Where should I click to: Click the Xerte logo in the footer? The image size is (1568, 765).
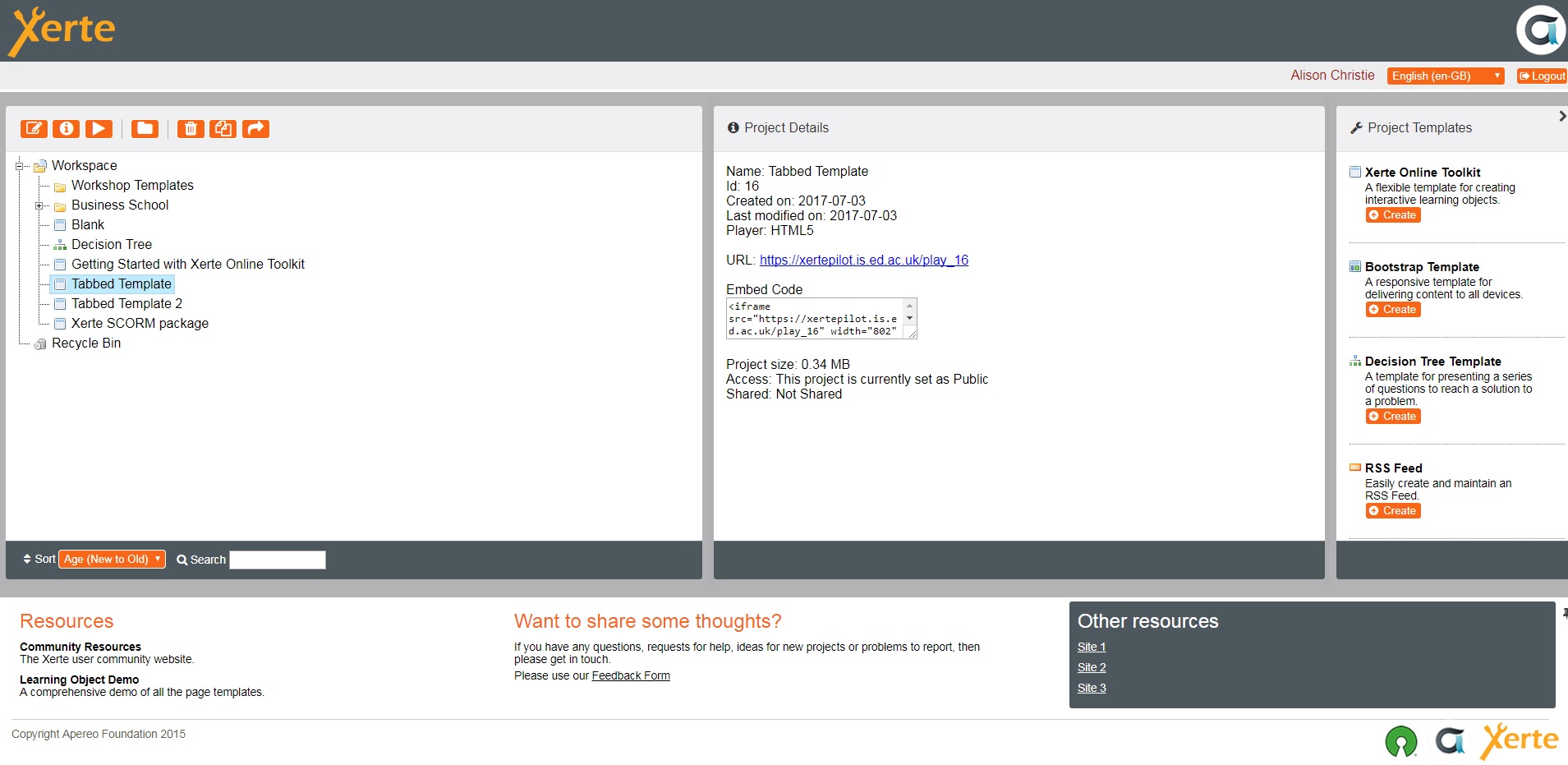(1520, 740)
